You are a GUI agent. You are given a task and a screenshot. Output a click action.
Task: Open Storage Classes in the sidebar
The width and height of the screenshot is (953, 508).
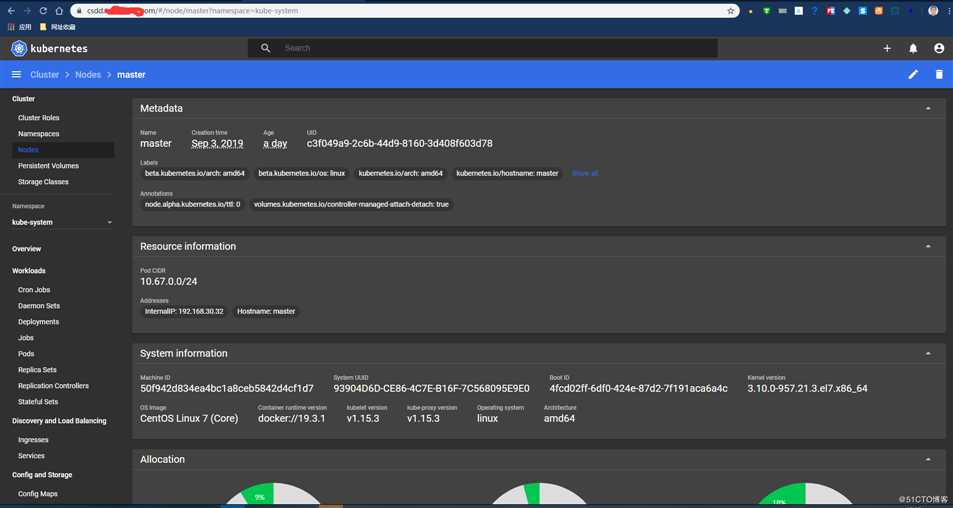click(43, 182)
